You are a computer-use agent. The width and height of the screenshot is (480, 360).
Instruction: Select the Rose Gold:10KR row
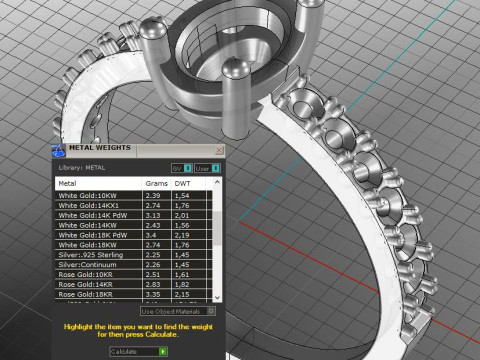(x=134, y=275)
